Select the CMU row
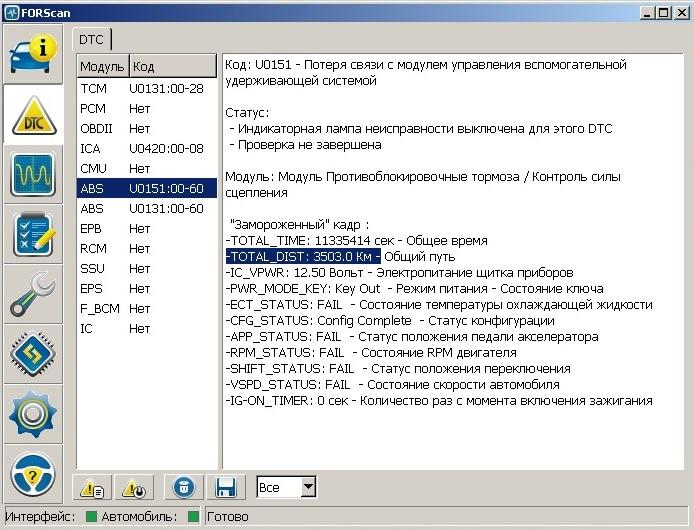Image resolution: width=694 pixels, height=530 pixels. tap(147, 168)
